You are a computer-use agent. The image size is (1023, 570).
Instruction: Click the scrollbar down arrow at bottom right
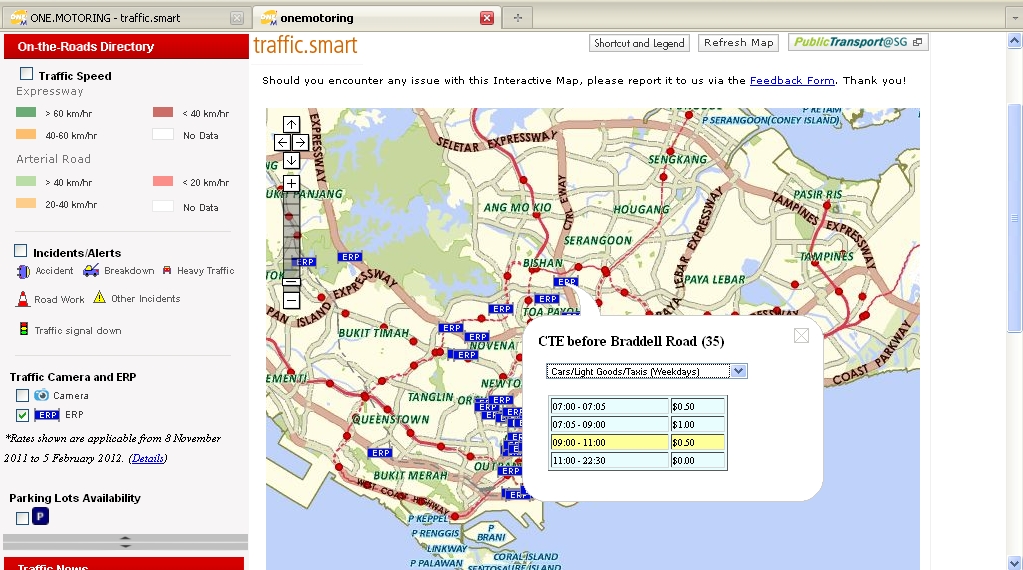[1015, 563]
